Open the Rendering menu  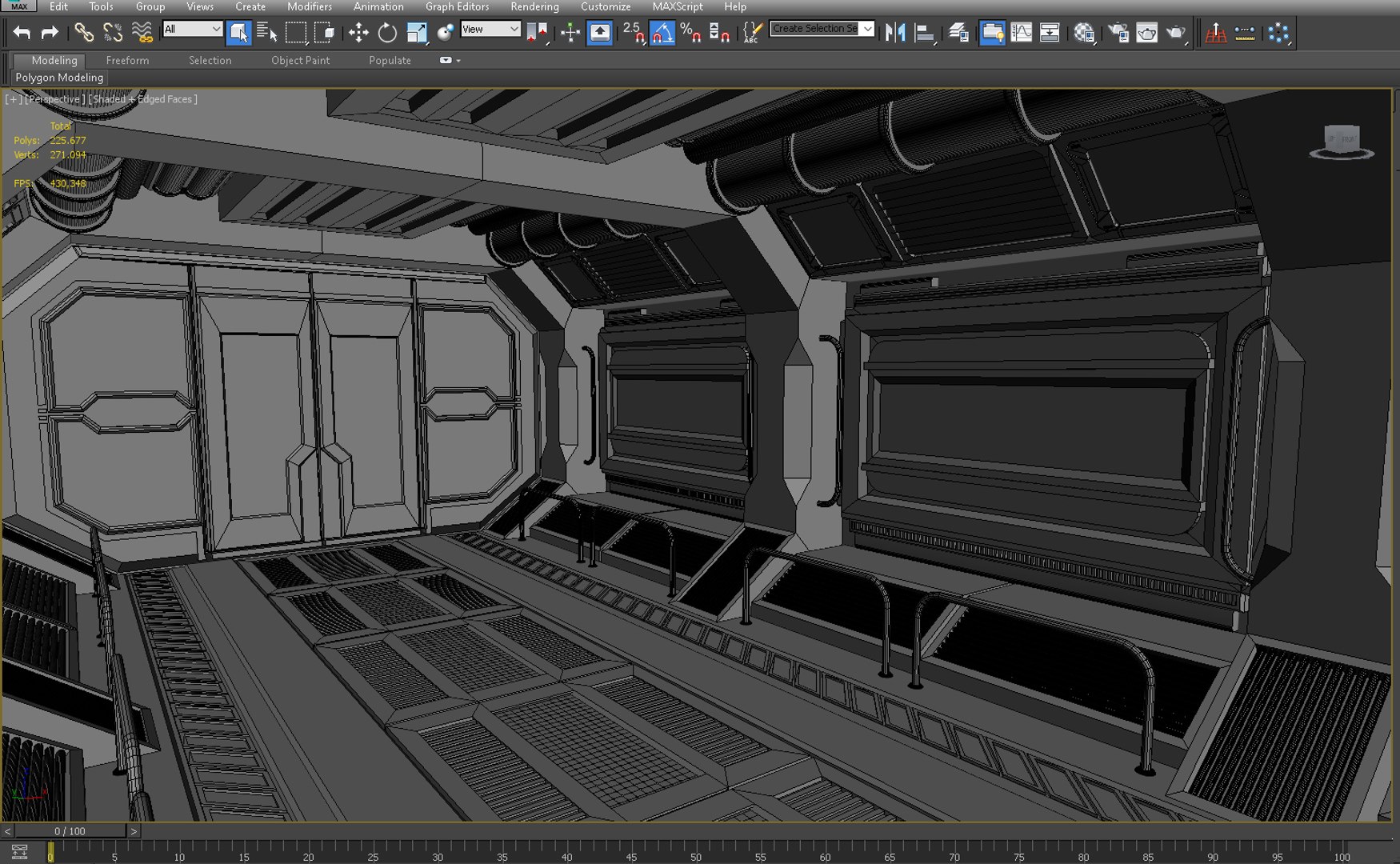point(534,6)
